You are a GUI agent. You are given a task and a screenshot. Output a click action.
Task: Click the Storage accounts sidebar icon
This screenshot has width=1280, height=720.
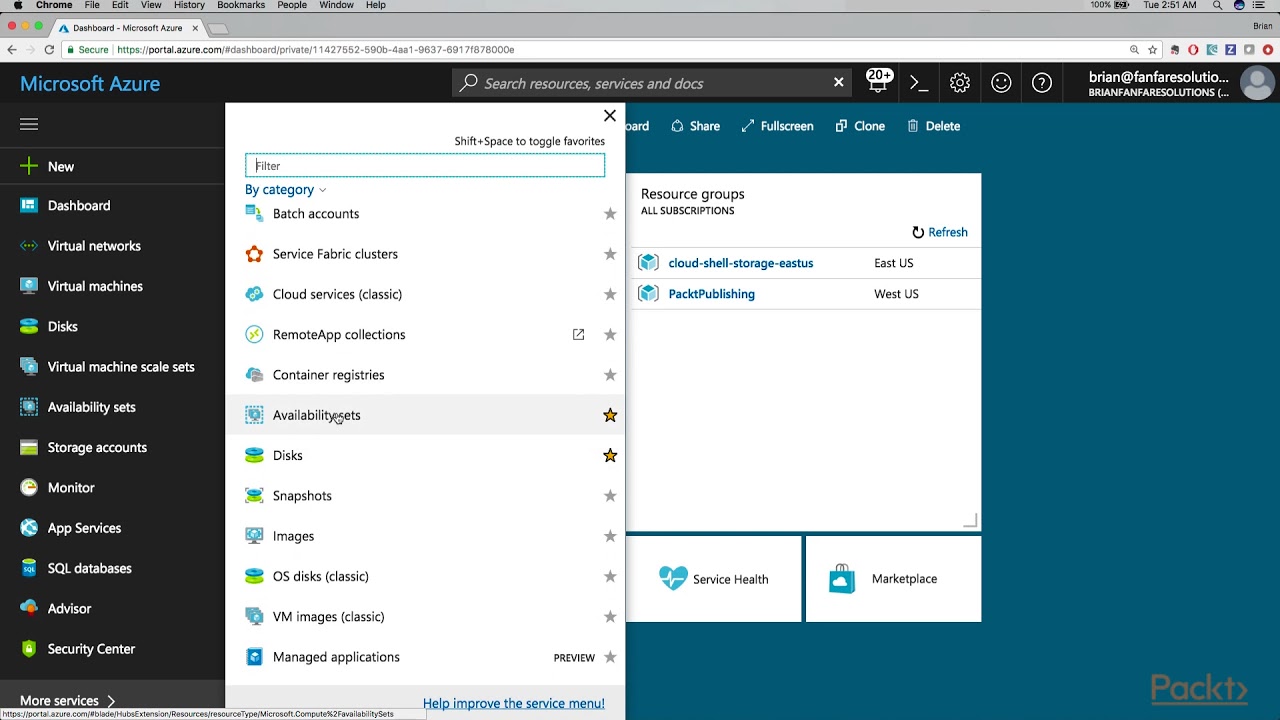pyautogui.click(x=29, y=447)
